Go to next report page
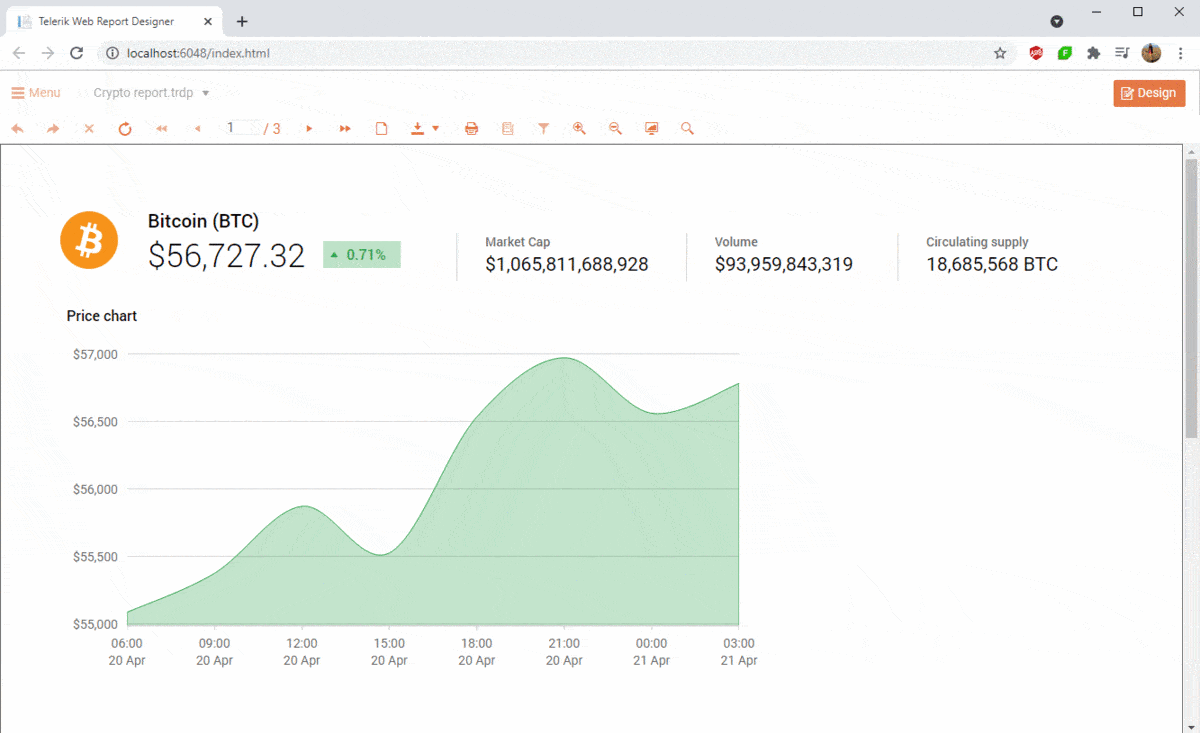Viewport: 1200px width, 733px height. pyautogui.click(x=309, y=128)
